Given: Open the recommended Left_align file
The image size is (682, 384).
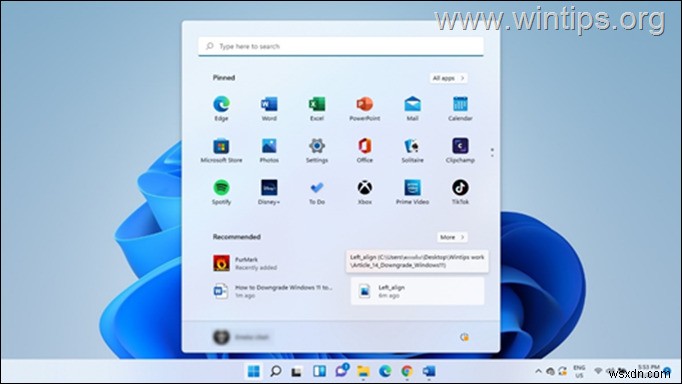Looking at the screenshot, I should click(x=417, y=291).
